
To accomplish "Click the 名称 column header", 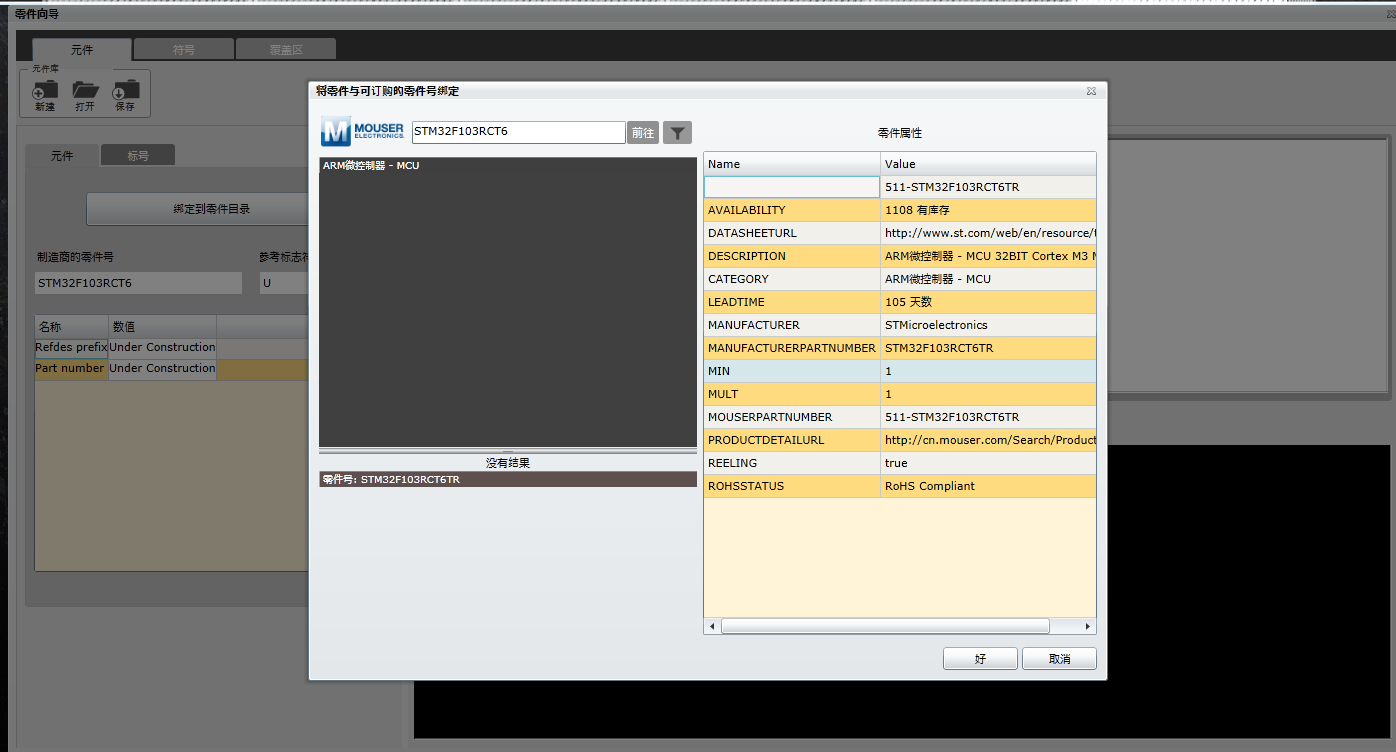I will [x=72, y=327].
